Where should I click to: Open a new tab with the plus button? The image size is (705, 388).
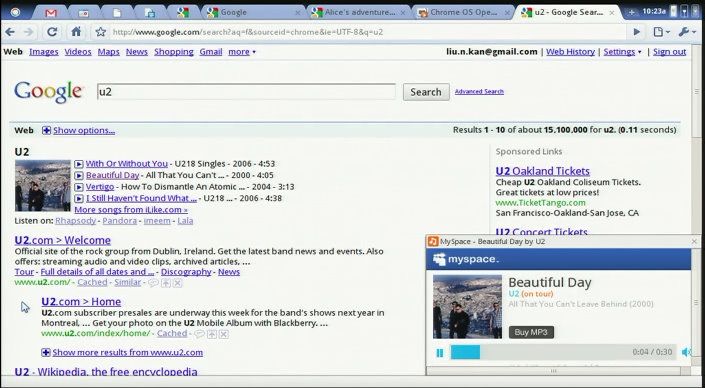(631, 13)
